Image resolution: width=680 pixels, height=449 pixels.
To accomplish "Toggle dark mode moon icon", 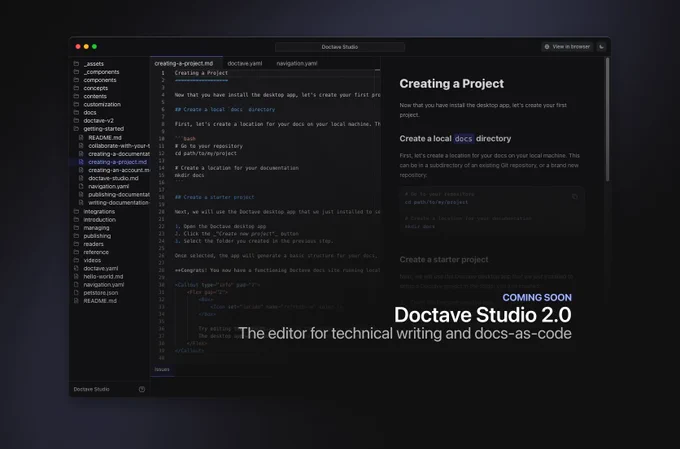I will point(601,46).
